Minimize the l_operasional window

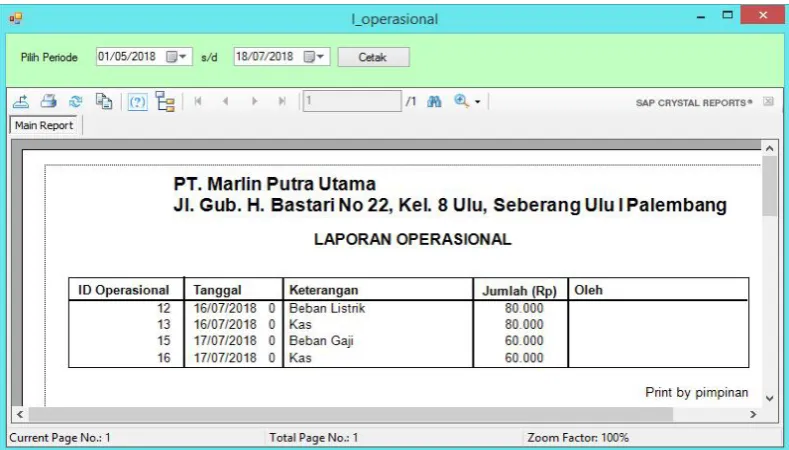[x=701, y=16]
